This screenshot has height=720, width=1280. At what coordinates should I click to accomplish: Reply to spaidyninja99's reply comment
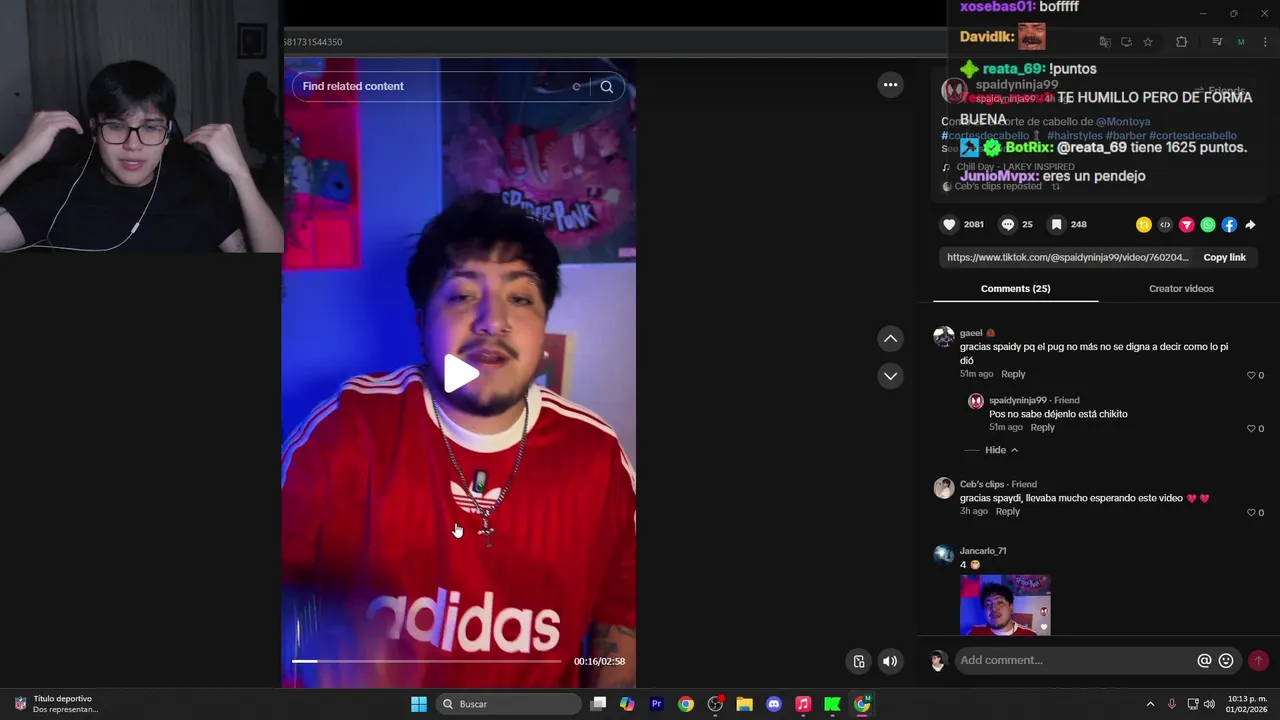click(1042, 427)
